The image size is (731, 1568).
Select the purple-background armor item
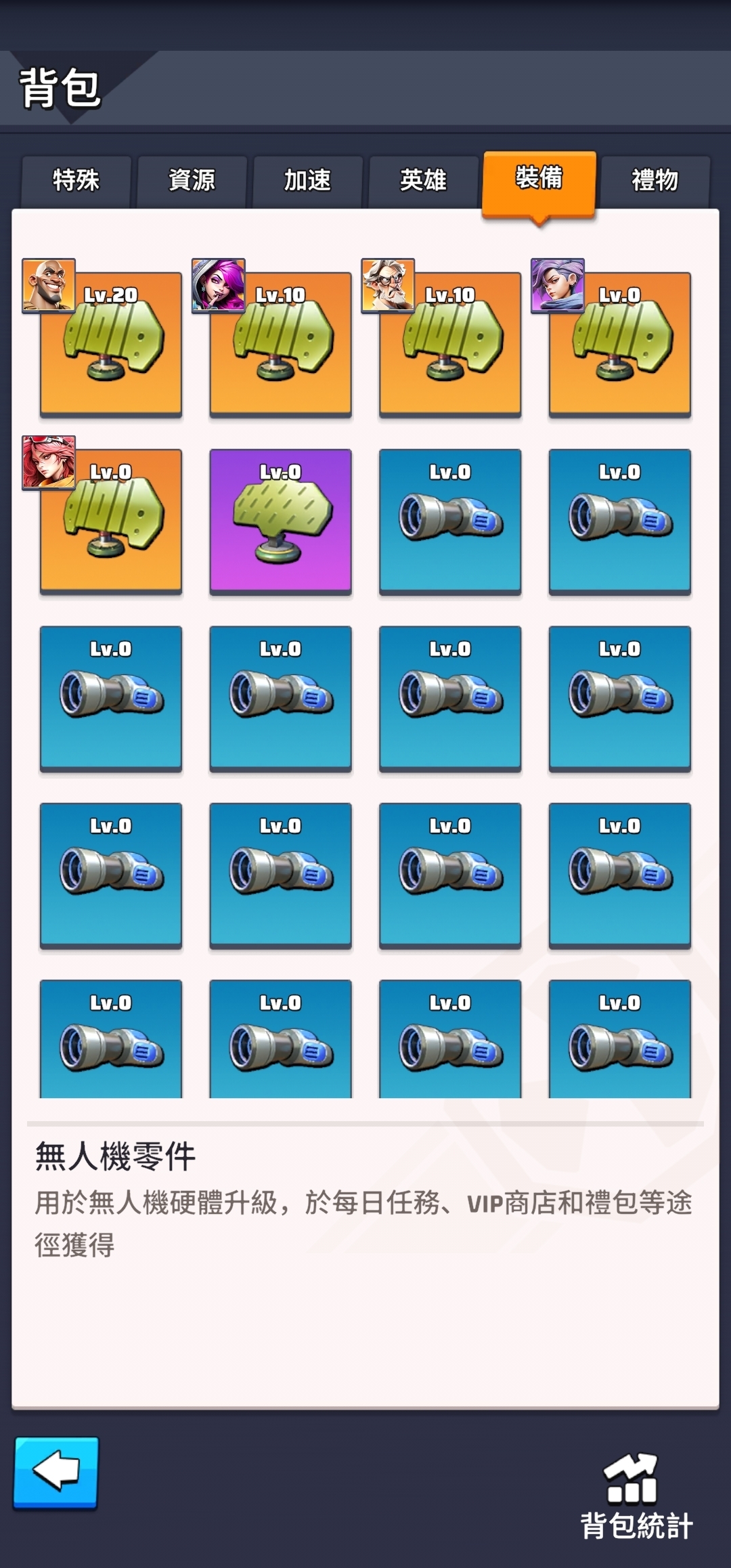click(280, 521)
